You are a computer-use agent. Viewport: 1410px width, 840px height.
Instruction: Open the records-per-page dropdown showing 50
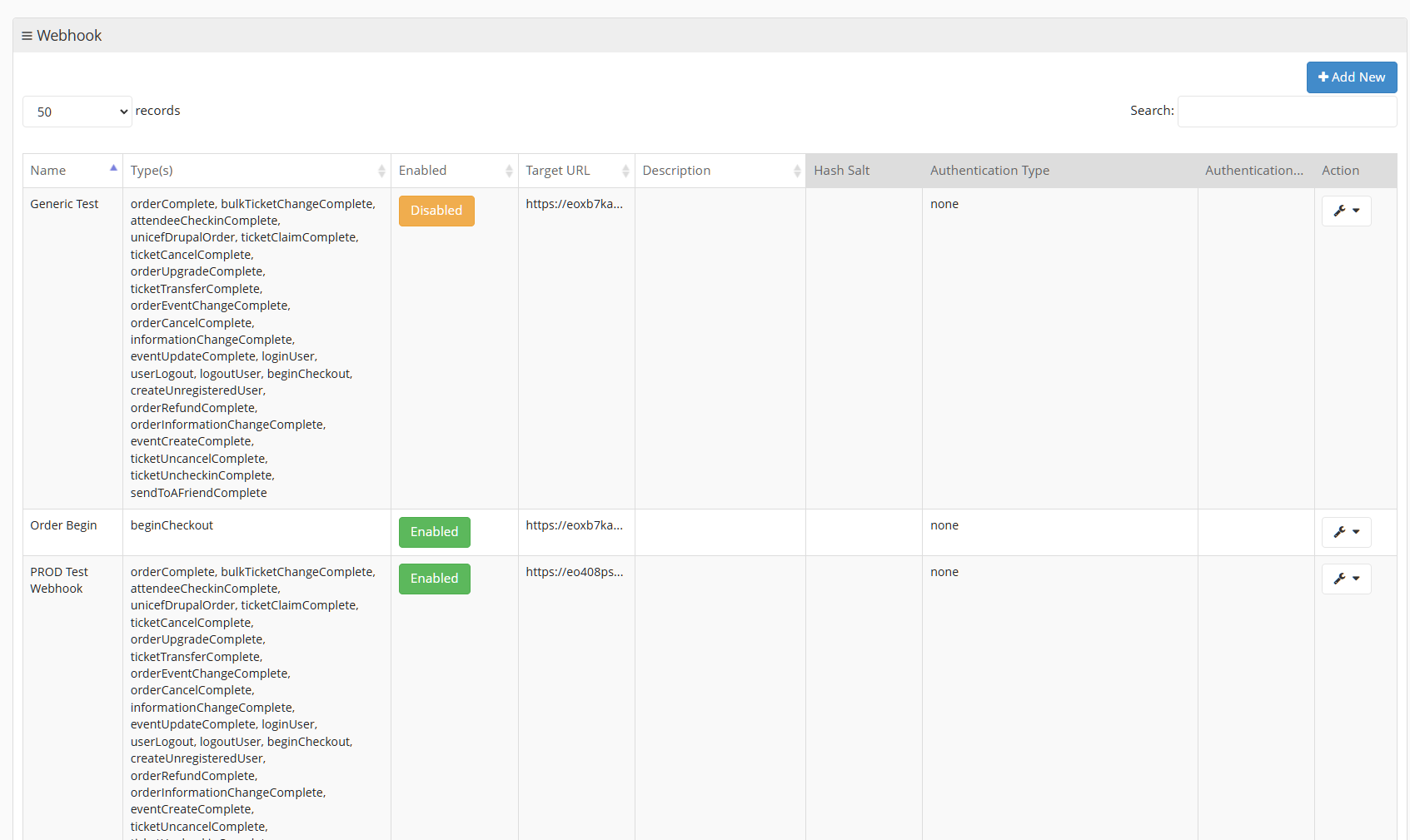click(x=77, y=112)
